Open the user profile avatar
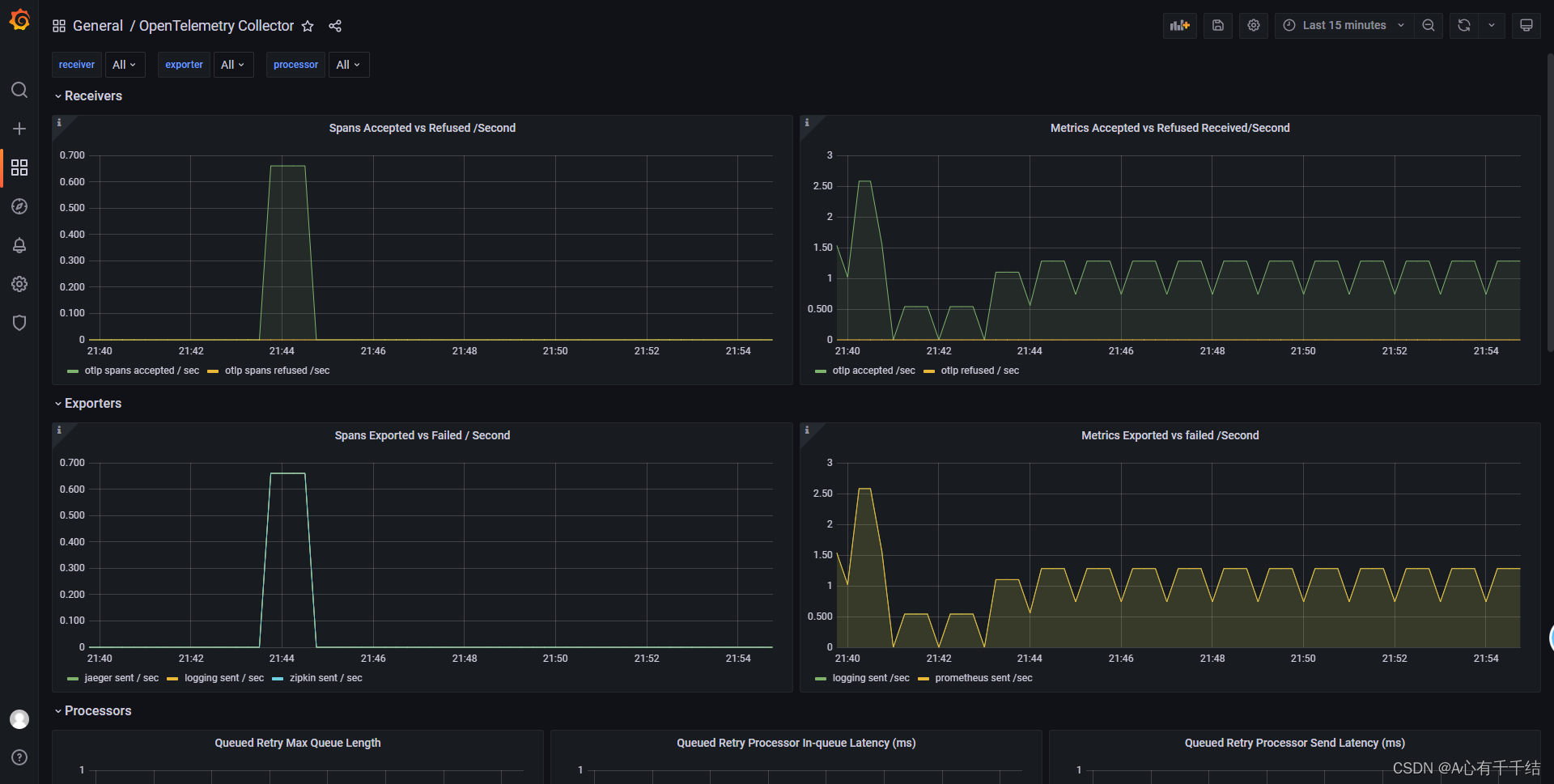 point(19,719)
